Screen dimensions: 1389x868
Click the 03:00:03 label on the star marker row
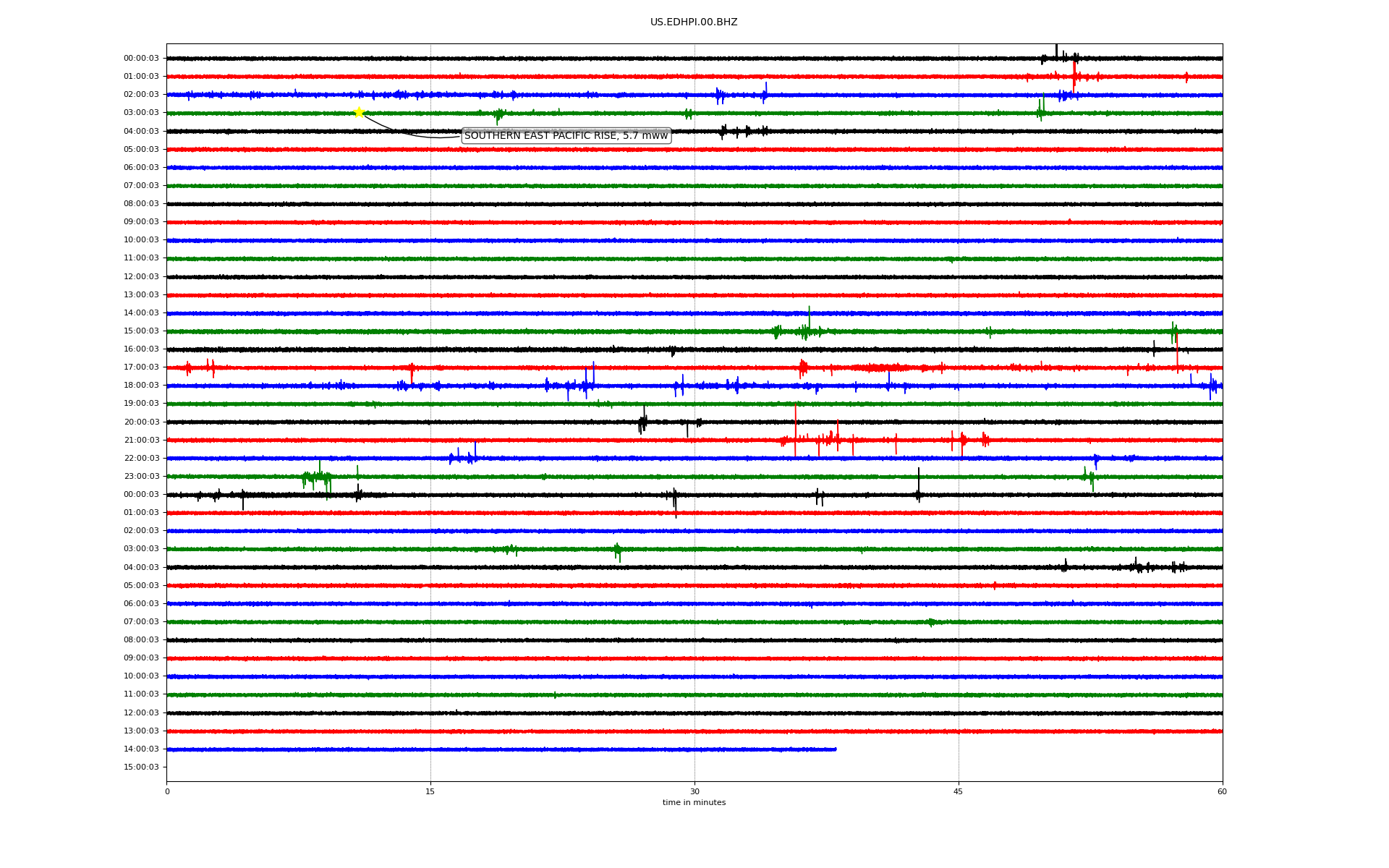coord(141,113)
